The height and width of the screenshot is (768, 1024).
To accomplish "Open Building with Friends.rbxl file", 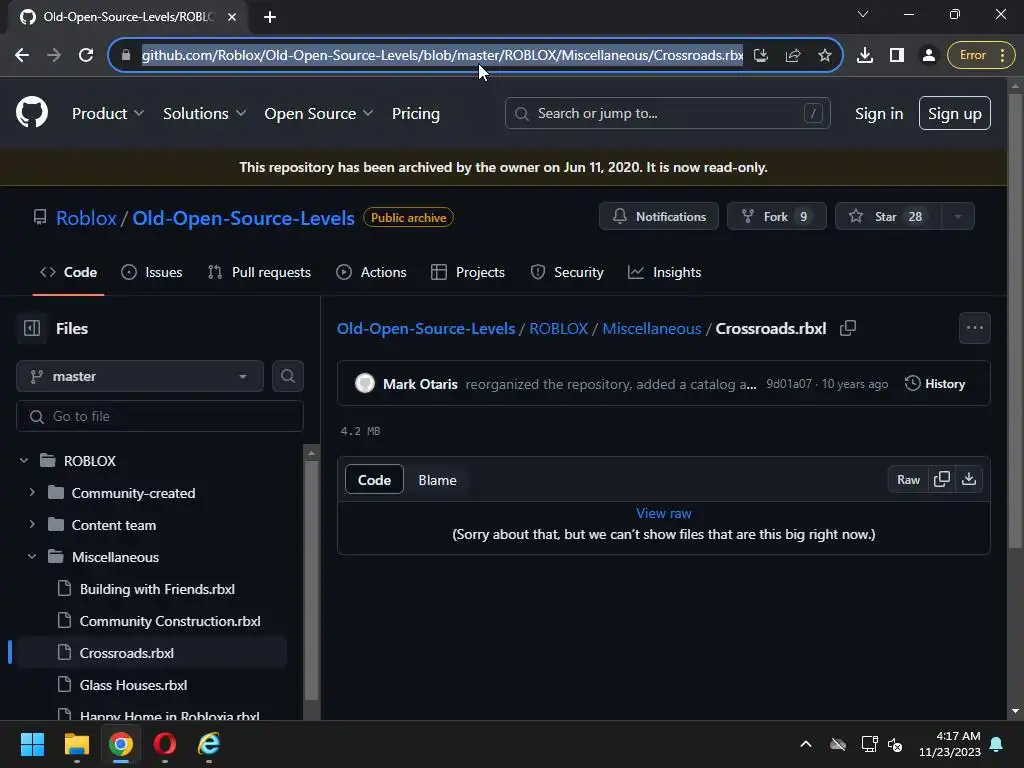I will 157,588.
